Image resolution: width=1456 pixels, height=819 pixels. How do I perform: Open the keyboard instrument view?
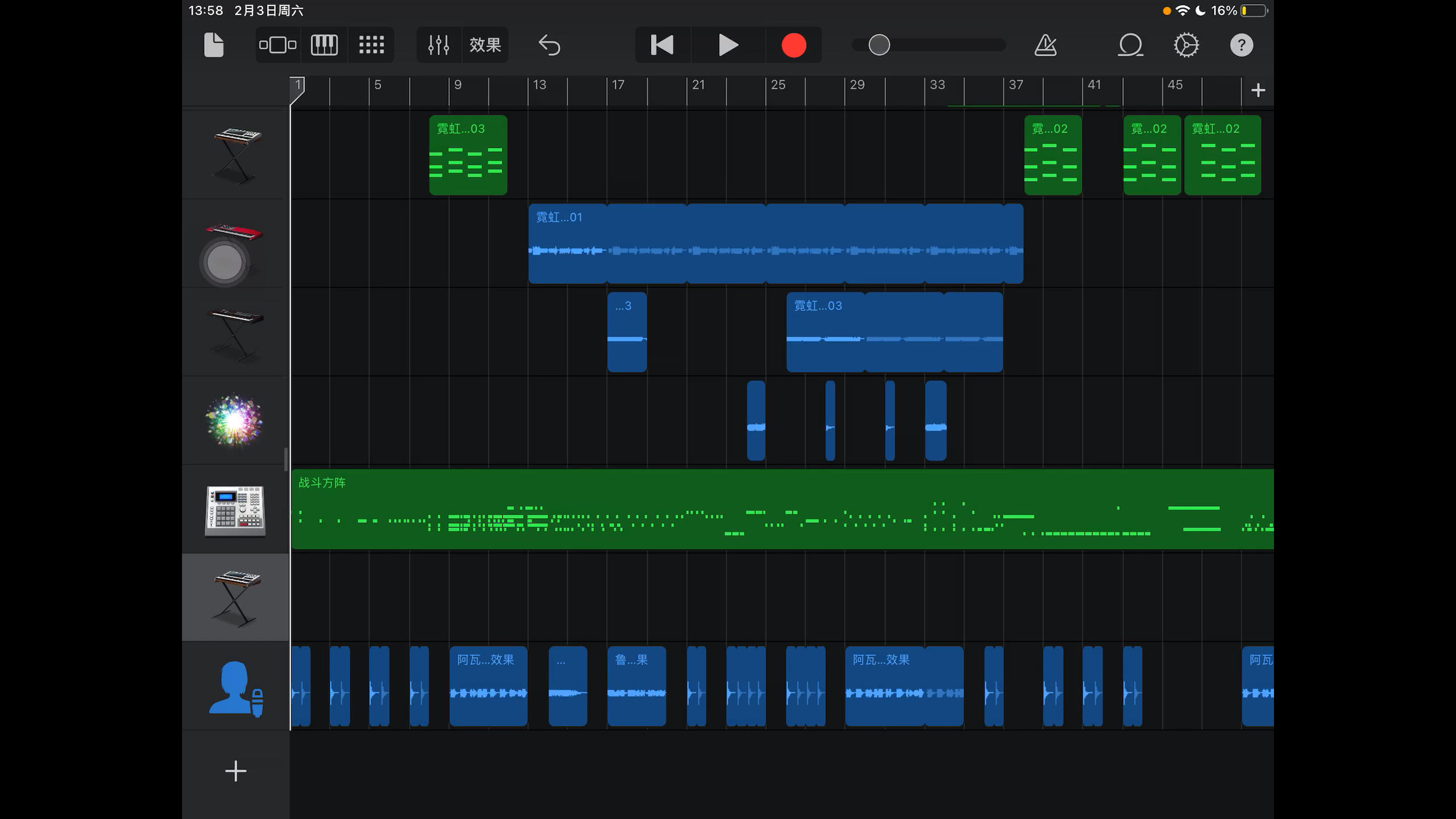coord(324,45)
